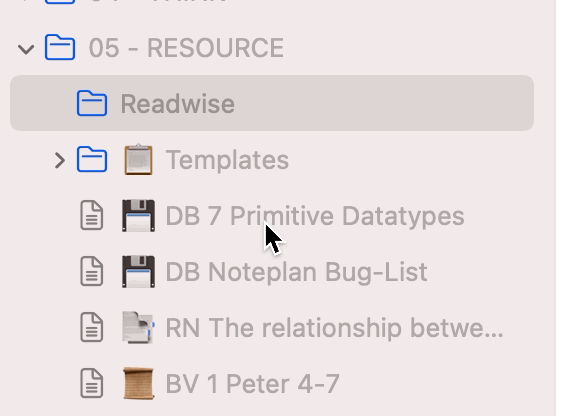Click the 05 - RESOURCE folder icon
562x416 pixels.
pos(60,47)
